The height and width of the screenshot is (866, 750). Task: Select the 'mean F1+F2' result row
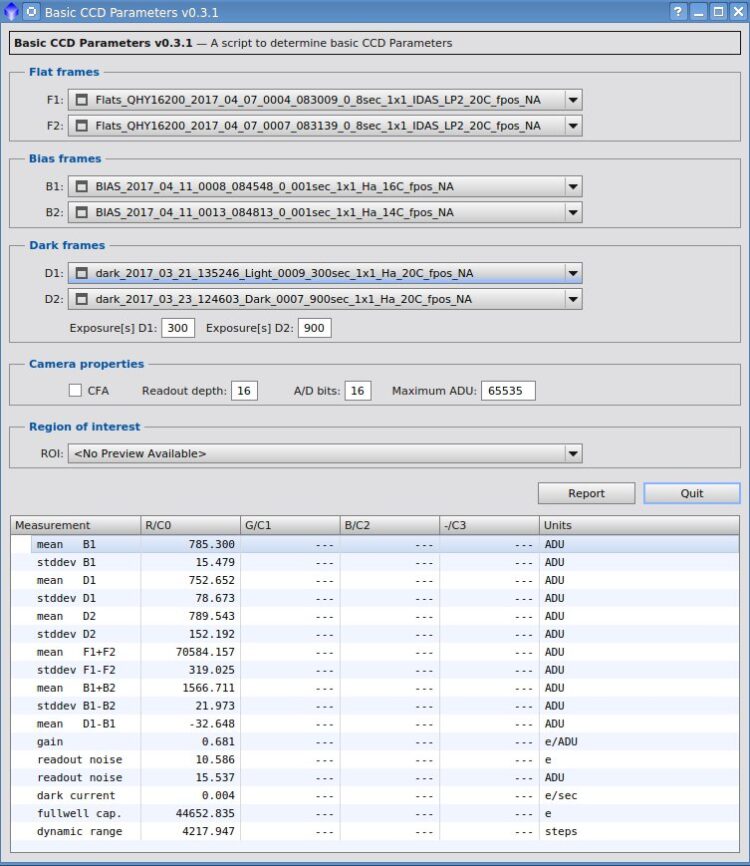[x=375, y=652]
